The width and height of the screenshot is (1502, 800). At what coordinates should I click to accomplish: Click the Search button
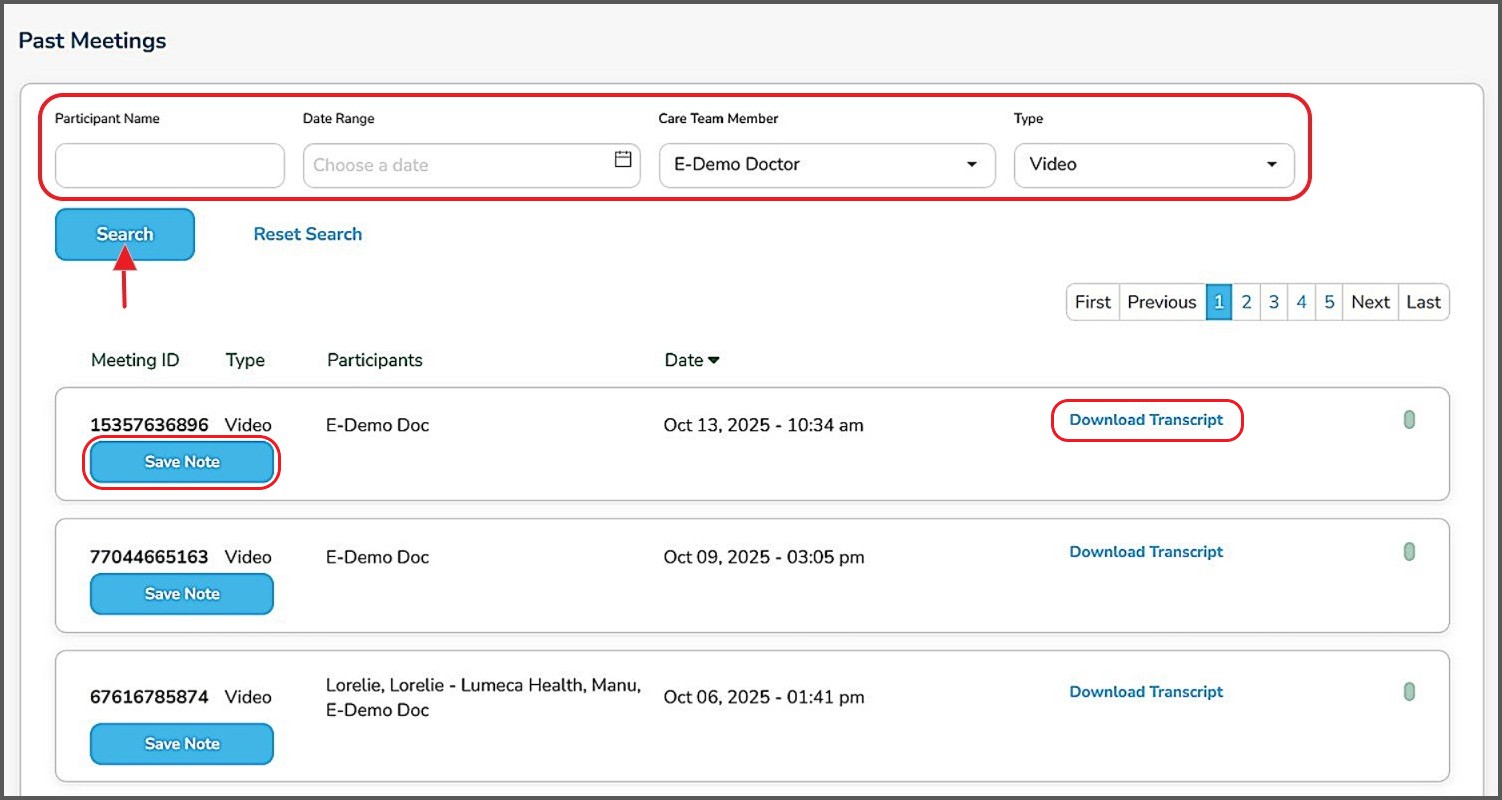coord(125,234)
